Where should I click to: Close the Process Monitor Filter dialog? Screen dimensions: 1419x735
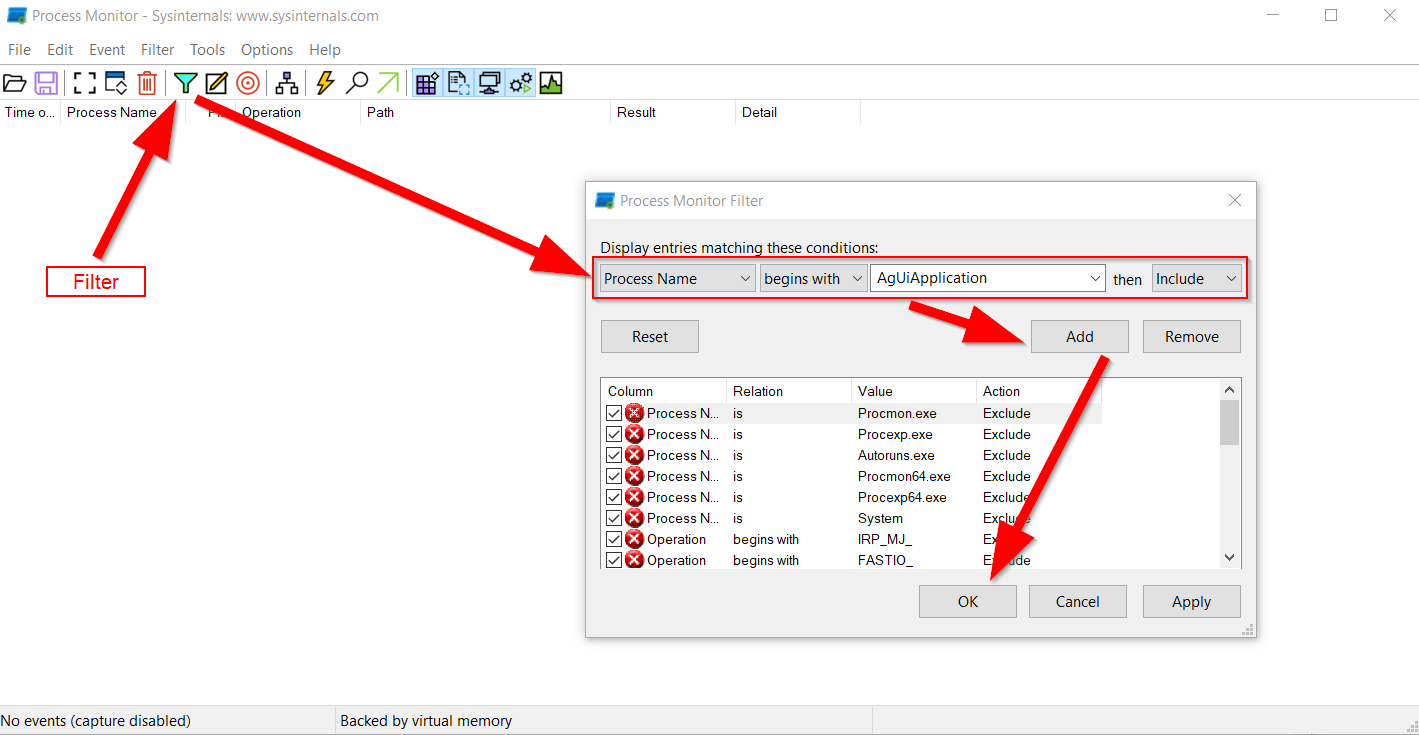click(1235, 200)
